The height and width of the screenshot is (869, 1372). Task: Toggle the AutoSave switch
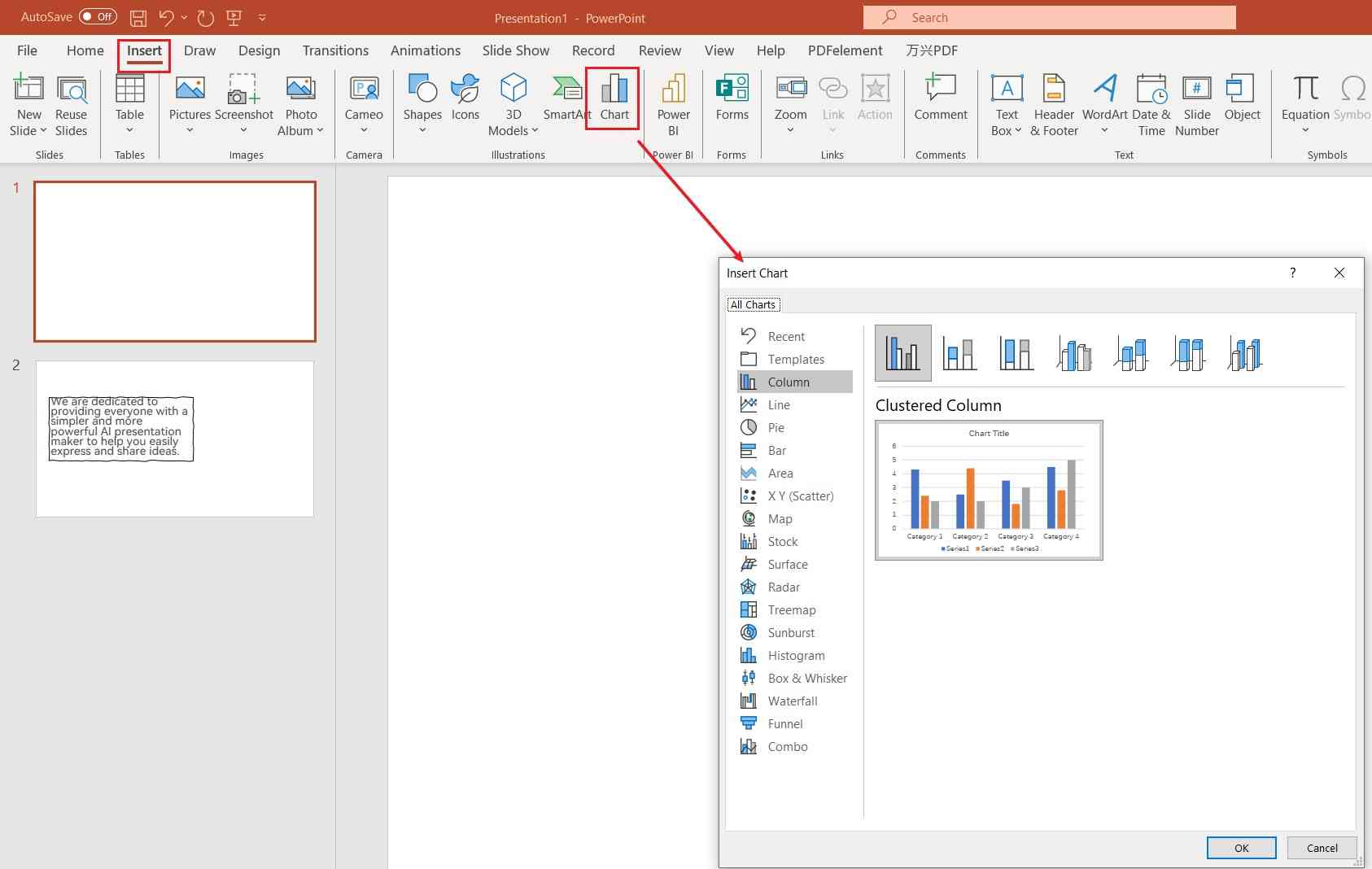coord(98,16)
